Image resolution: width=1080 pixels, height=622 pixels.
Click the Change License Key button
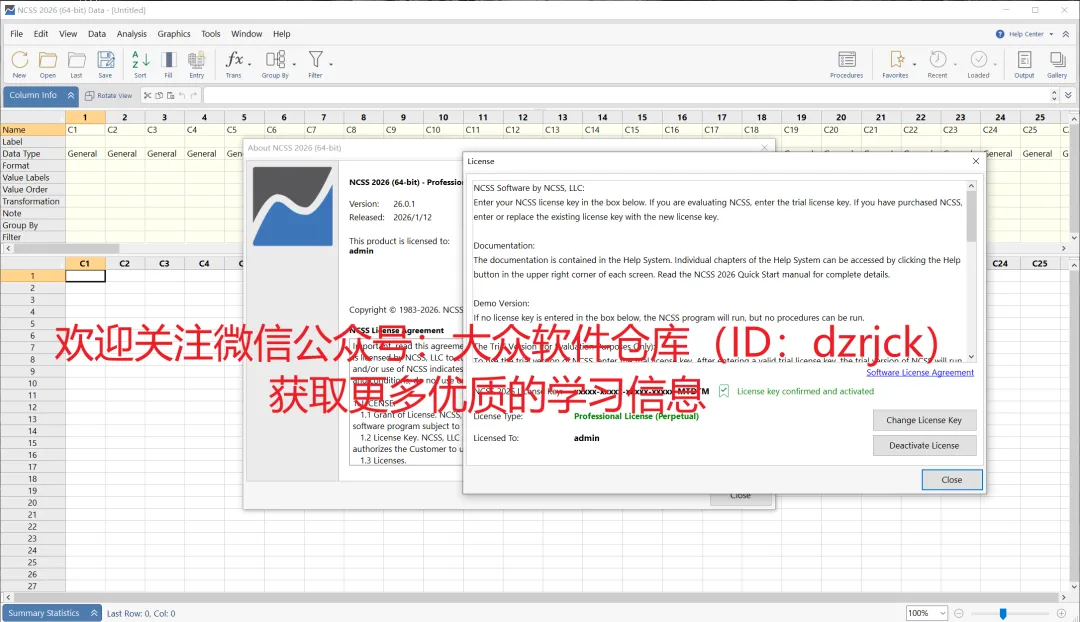coord(924,420)
